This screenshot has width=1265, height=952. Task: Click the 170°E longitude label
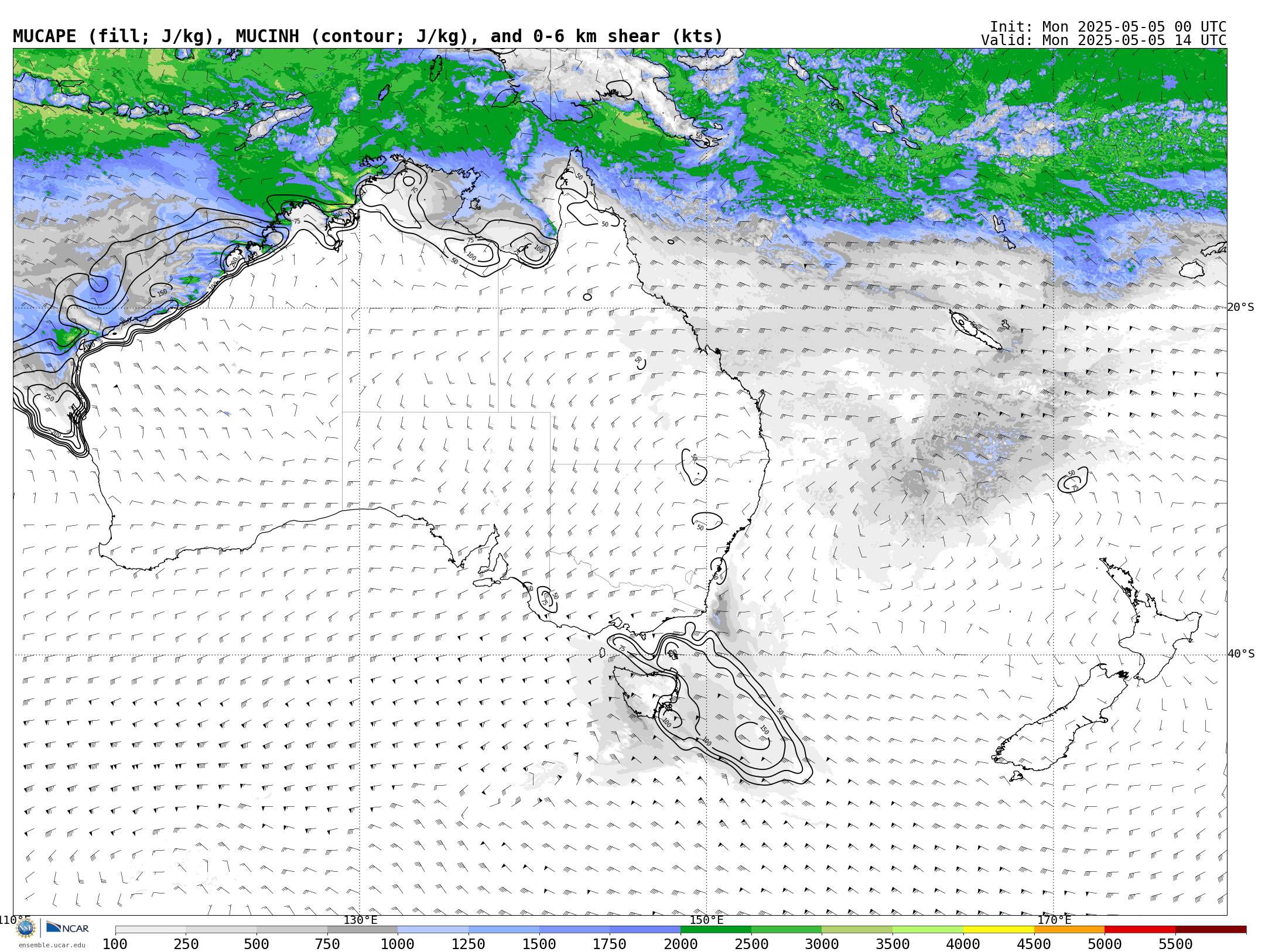1054,920
